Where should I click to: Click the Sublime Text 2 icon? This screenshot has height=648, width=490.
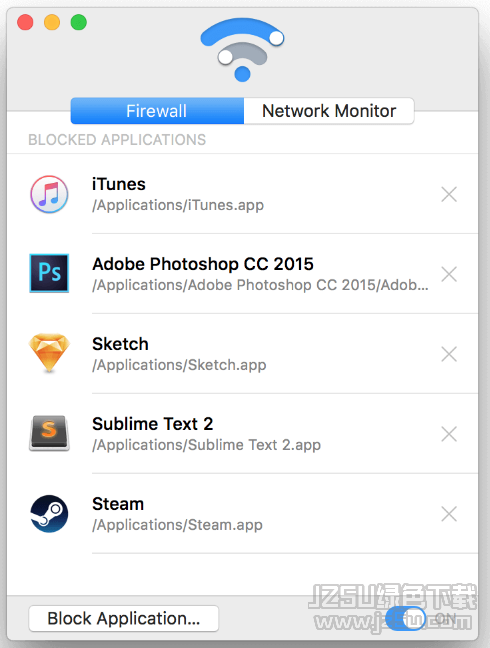click(x=49, y=433)
